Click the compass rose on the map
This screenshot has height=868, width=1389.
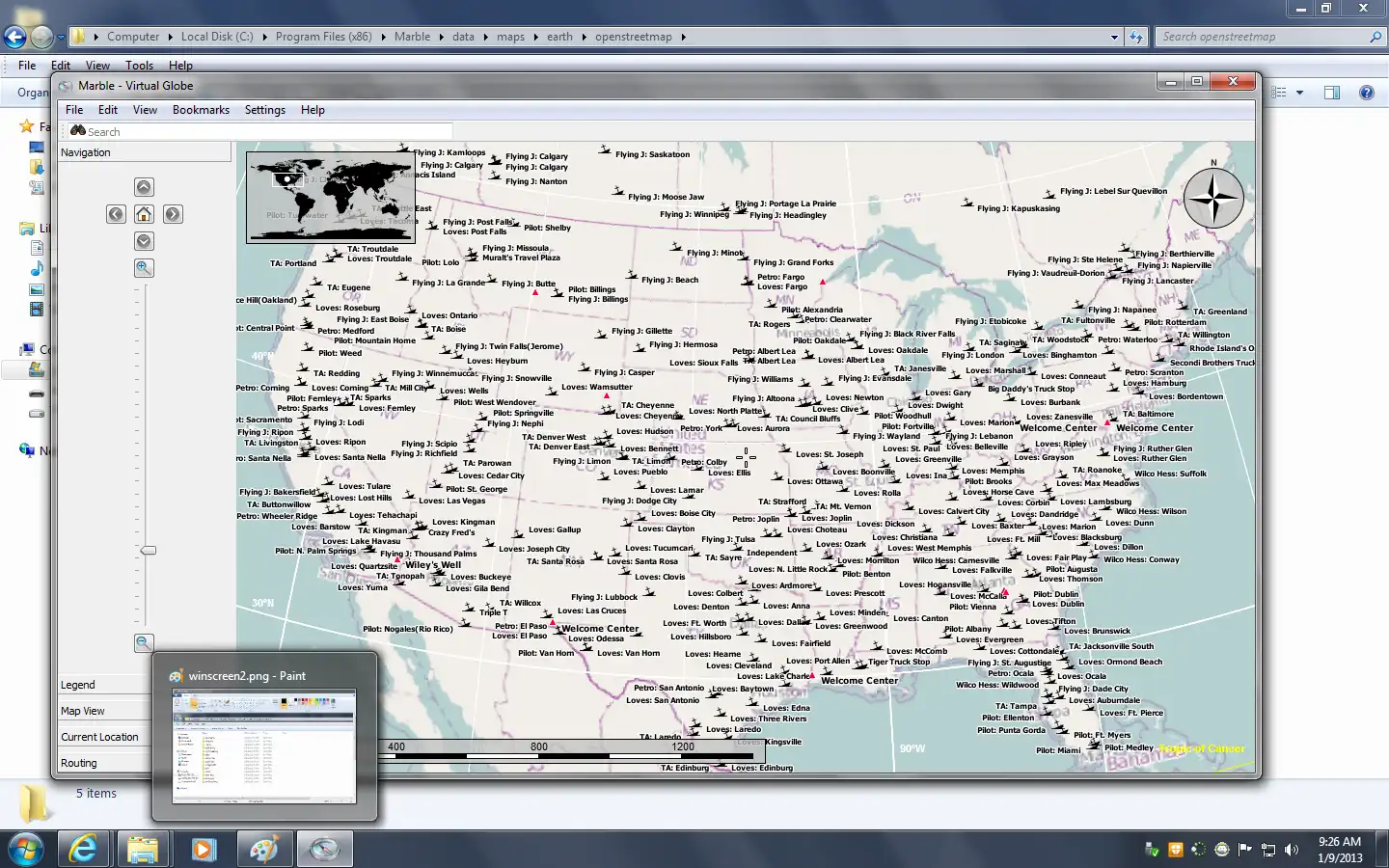click(x=1213, y=197)
